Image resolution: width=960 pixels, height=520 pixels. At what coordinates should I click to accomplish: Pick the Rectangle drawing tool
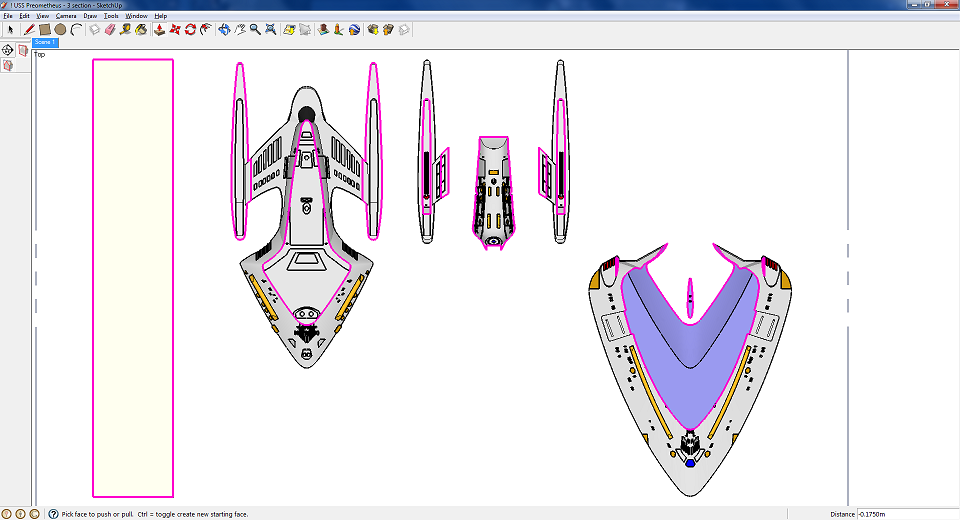tap(44, 29)
